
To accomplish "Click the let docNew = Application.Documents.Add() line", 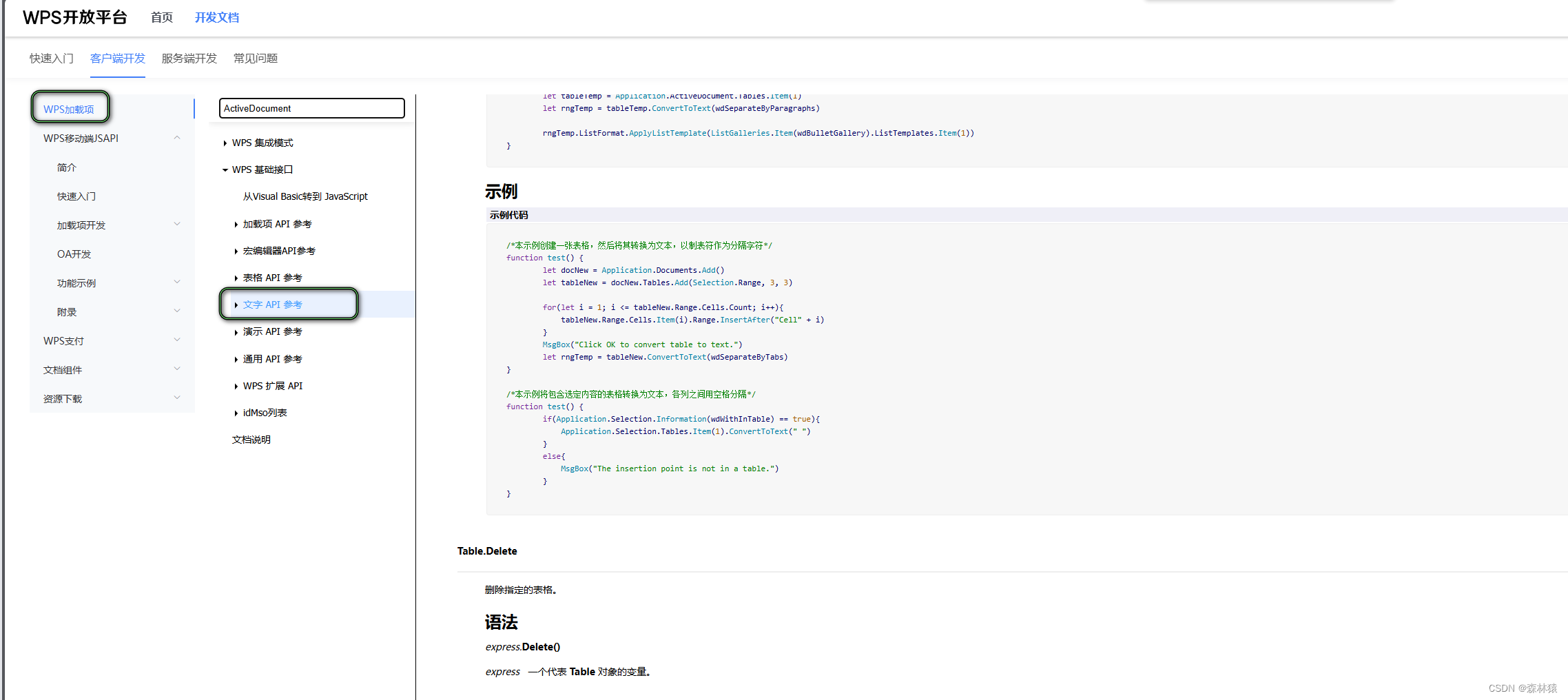I will (633, 270).
